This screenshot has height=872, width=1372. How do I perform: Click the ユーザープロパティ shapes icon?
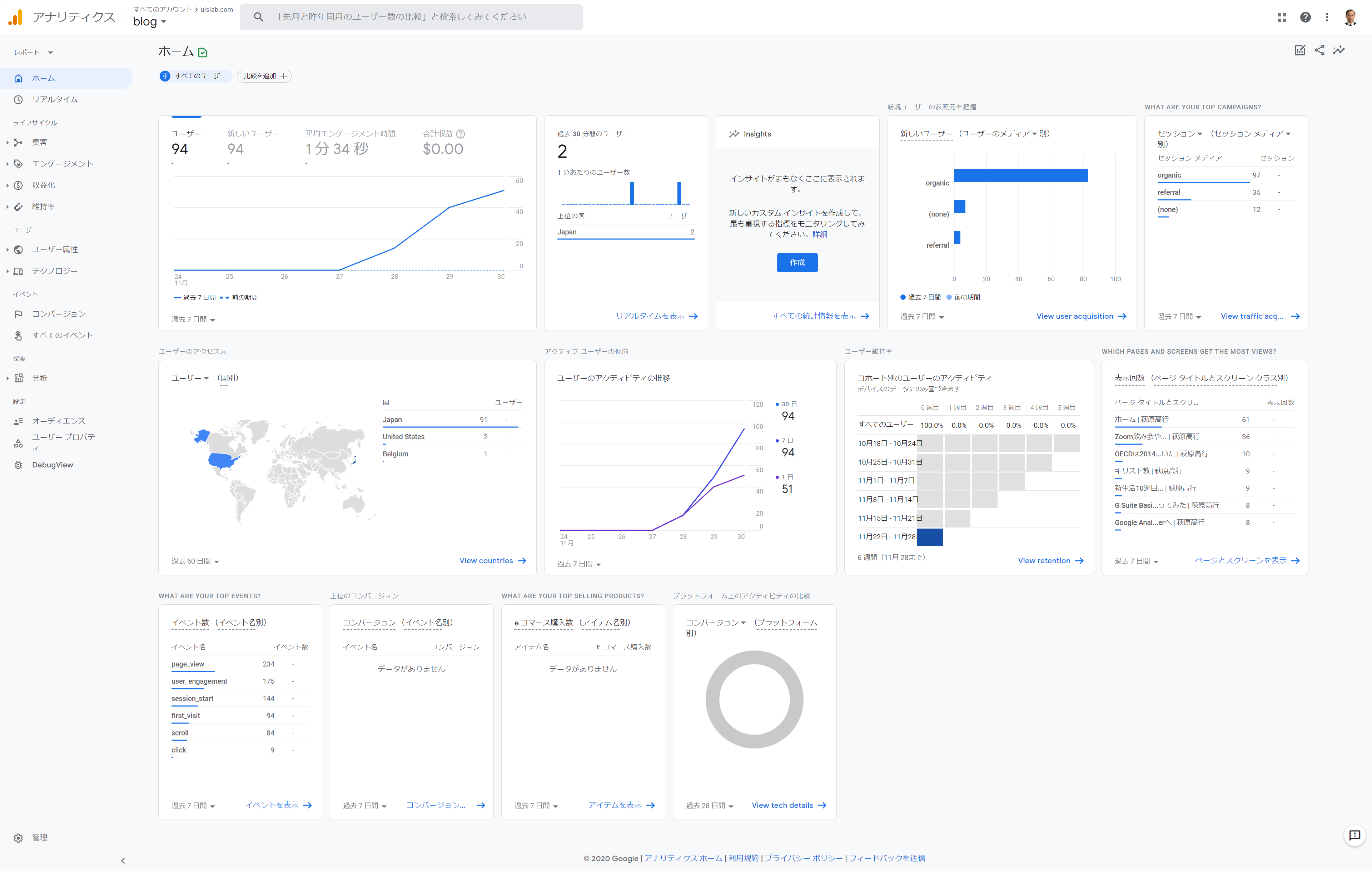pyautogui.click(x=18, y=443)
